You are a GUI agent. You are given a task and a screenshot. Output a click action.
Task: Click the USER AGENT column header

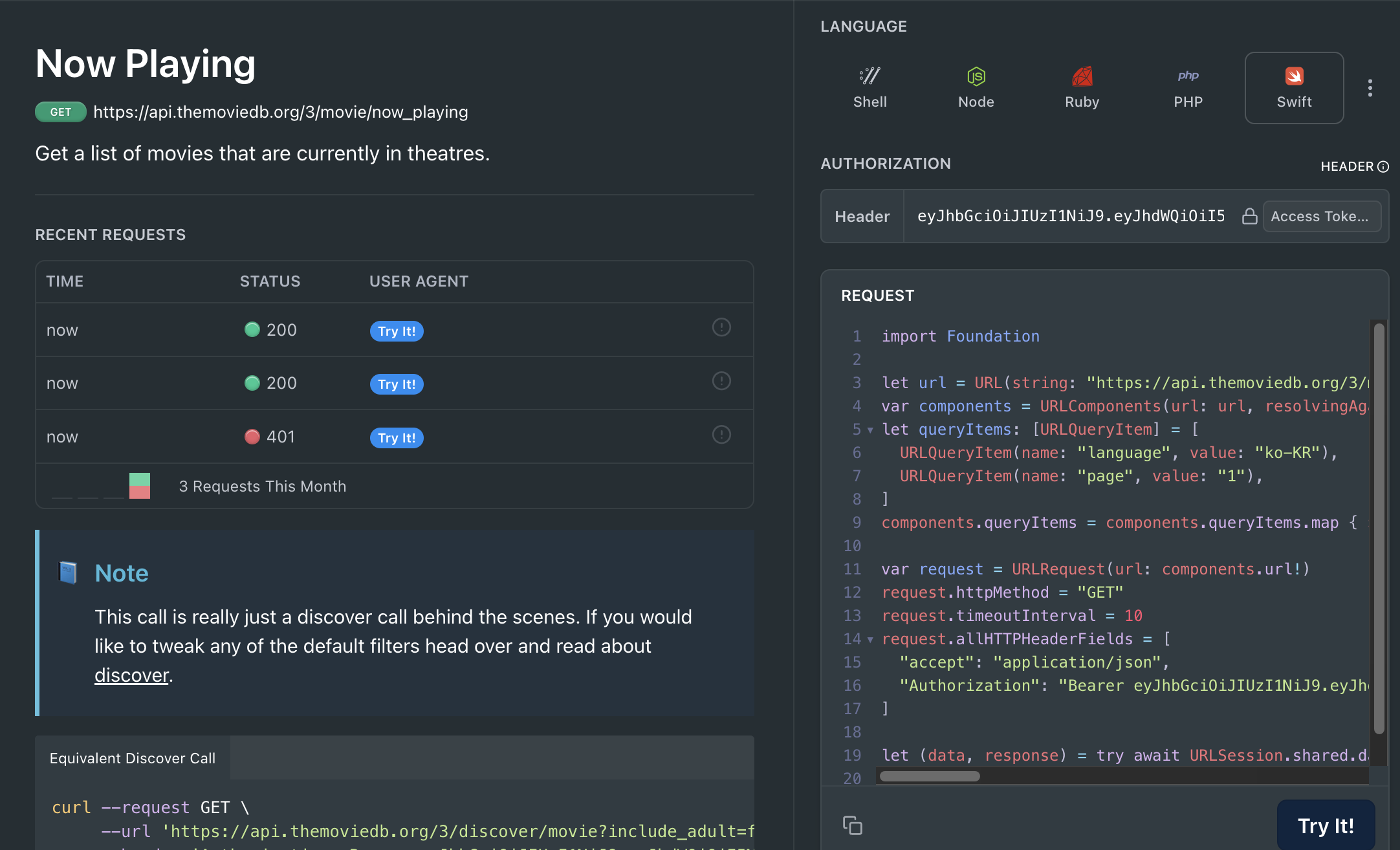coord(419,281)
